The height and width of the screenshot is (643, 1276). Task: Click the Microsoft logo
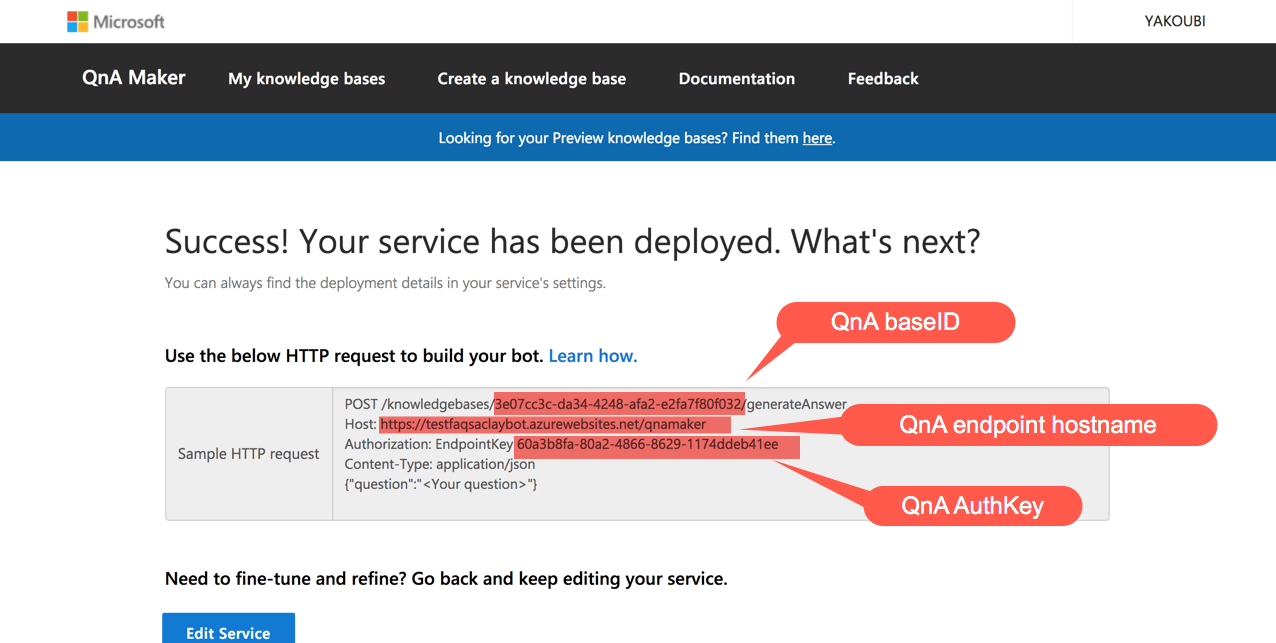click(116, 21)
